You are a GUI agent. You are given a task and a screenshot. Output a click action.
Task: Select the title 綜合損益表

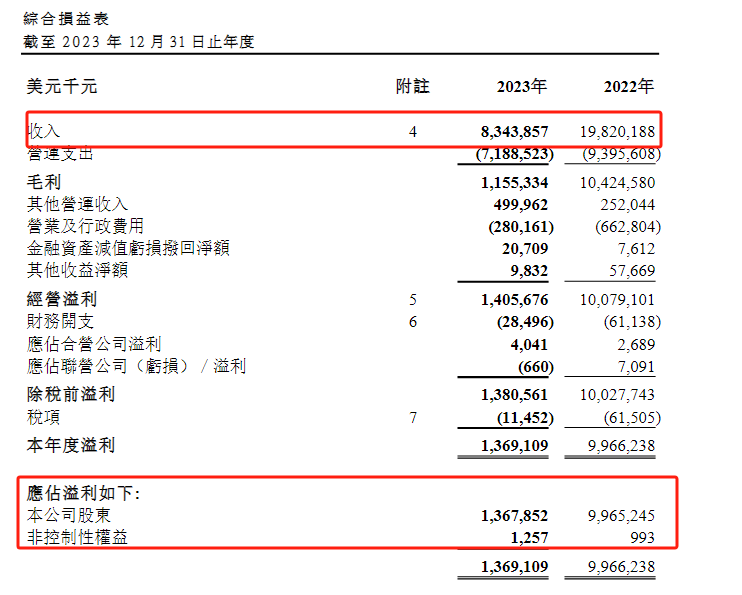(x=66, y=19)
